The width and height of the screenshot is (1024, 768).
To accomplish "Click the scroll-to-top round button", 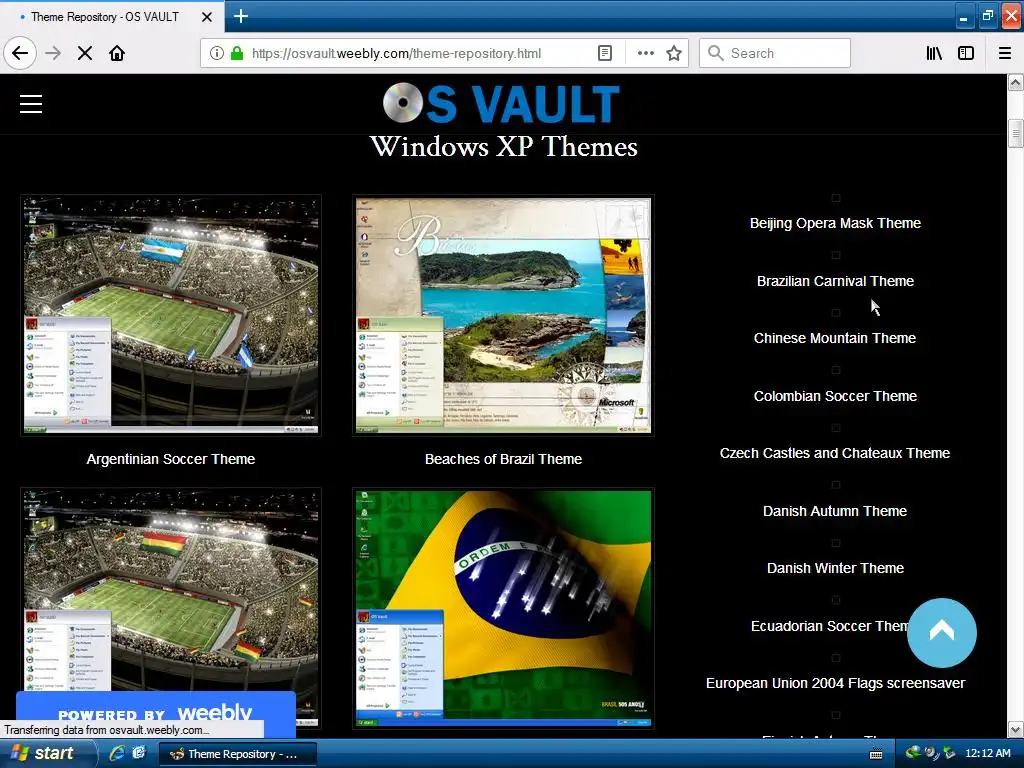I will click(941, 632).
